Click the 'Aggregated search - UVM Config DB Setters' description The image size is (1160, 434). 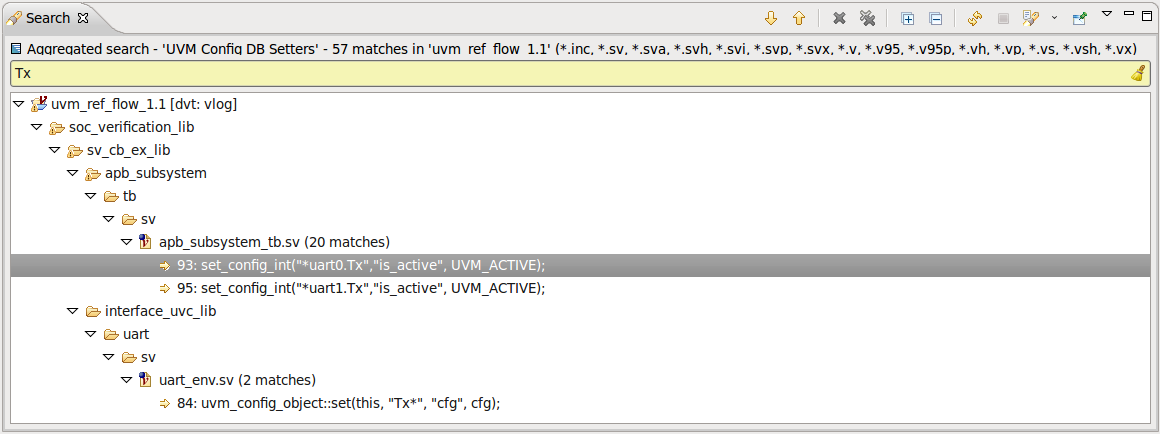point(579,50)
